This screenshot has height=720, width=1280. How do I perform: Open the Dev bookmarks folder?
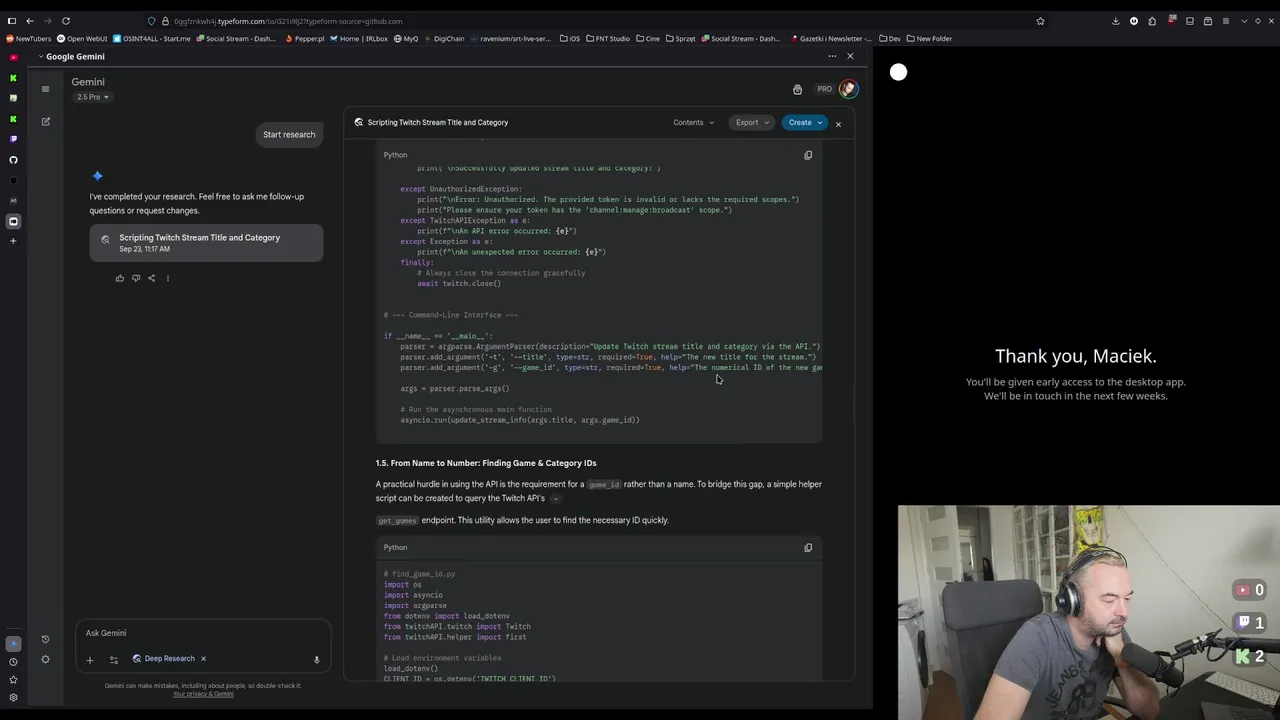pos(890,39)
